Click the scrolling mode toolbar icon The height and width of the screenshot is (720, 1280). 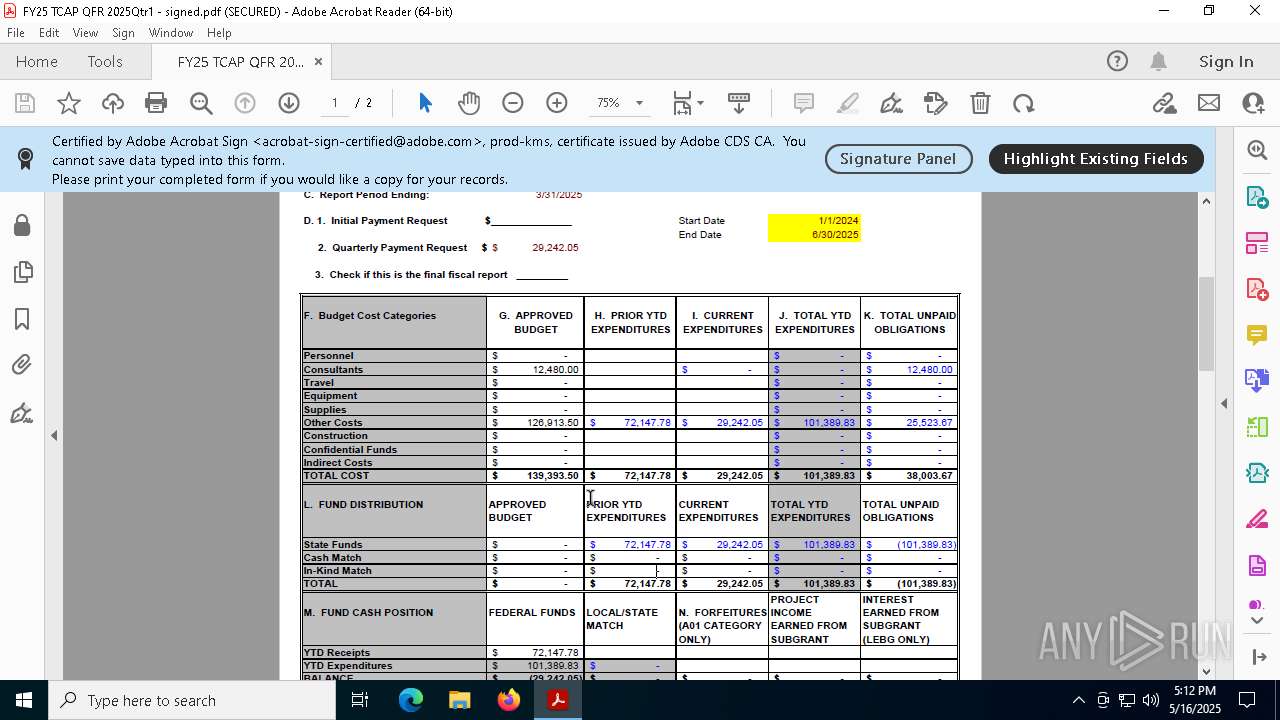(x=739, y=103)
